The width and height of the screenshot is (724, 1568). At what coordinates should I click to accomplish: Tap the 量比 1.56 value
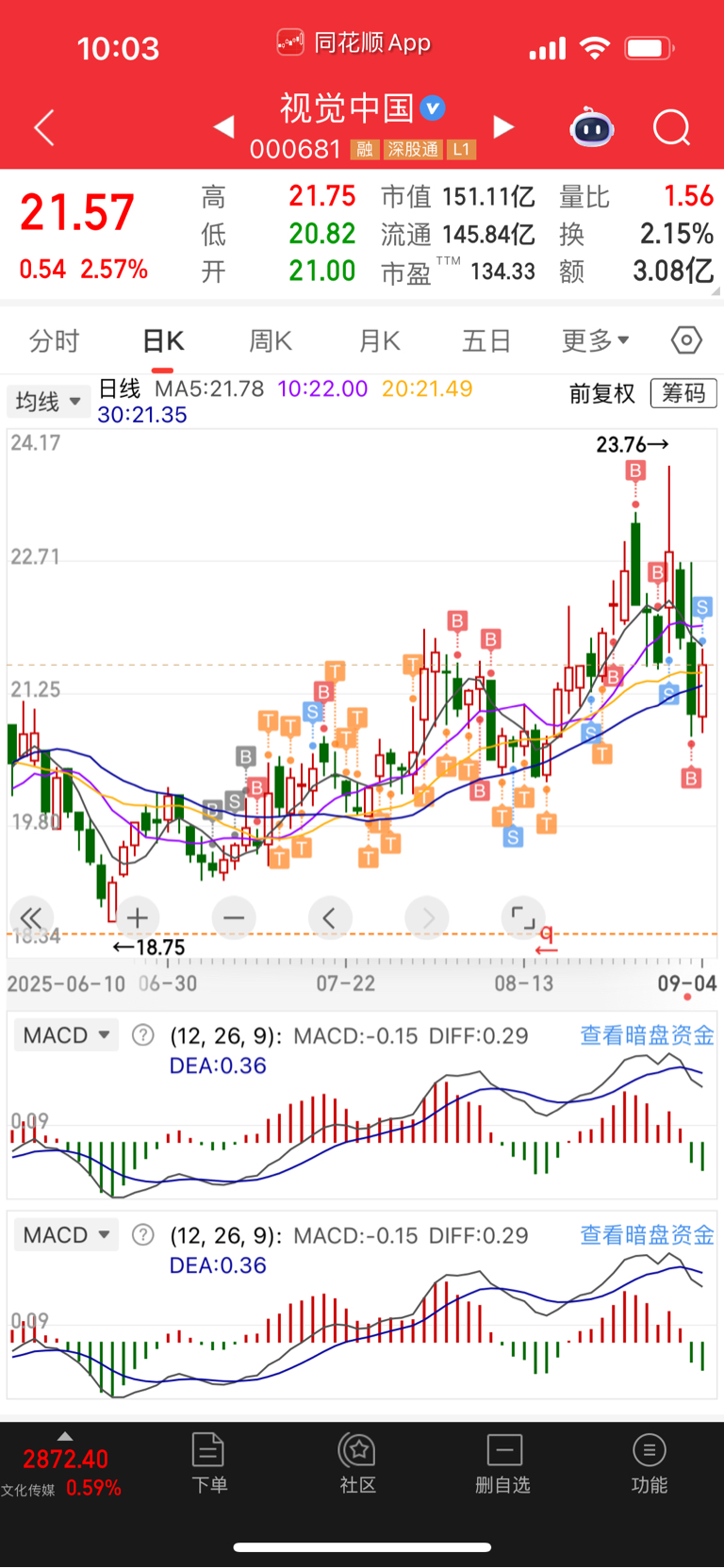tap(688, 196)
